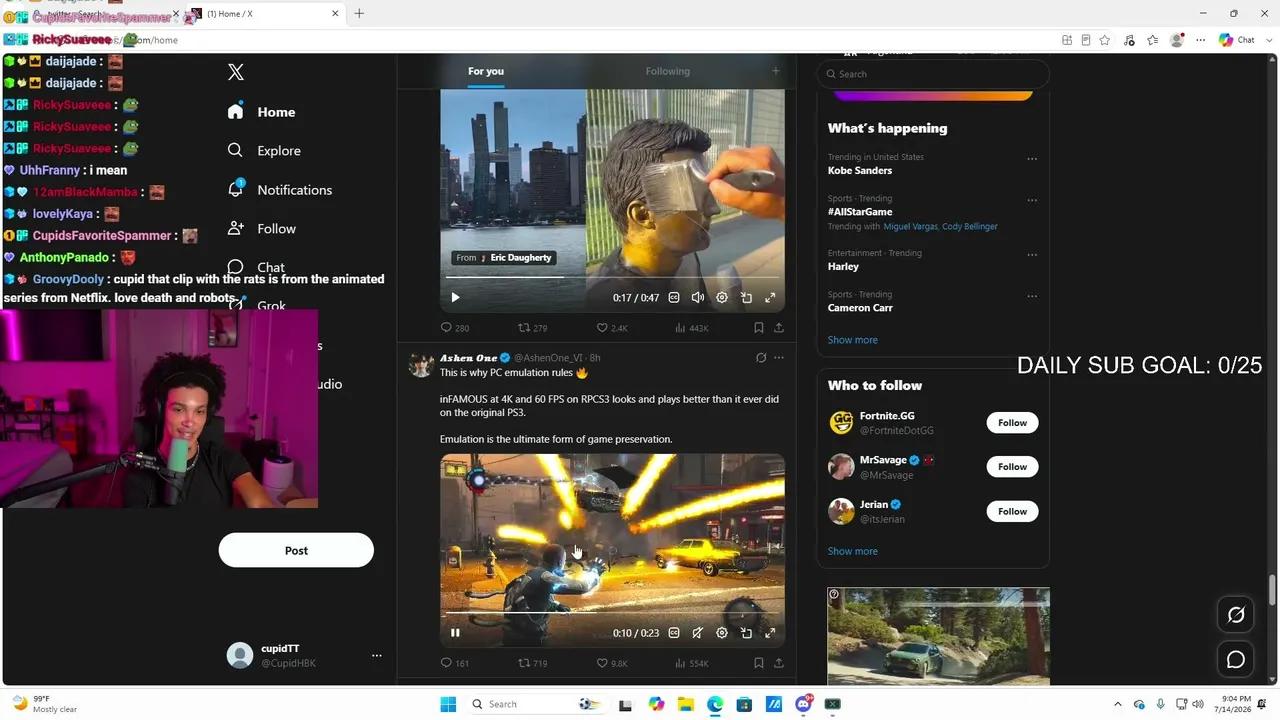Follow MrSavage

click(1012, 467)
